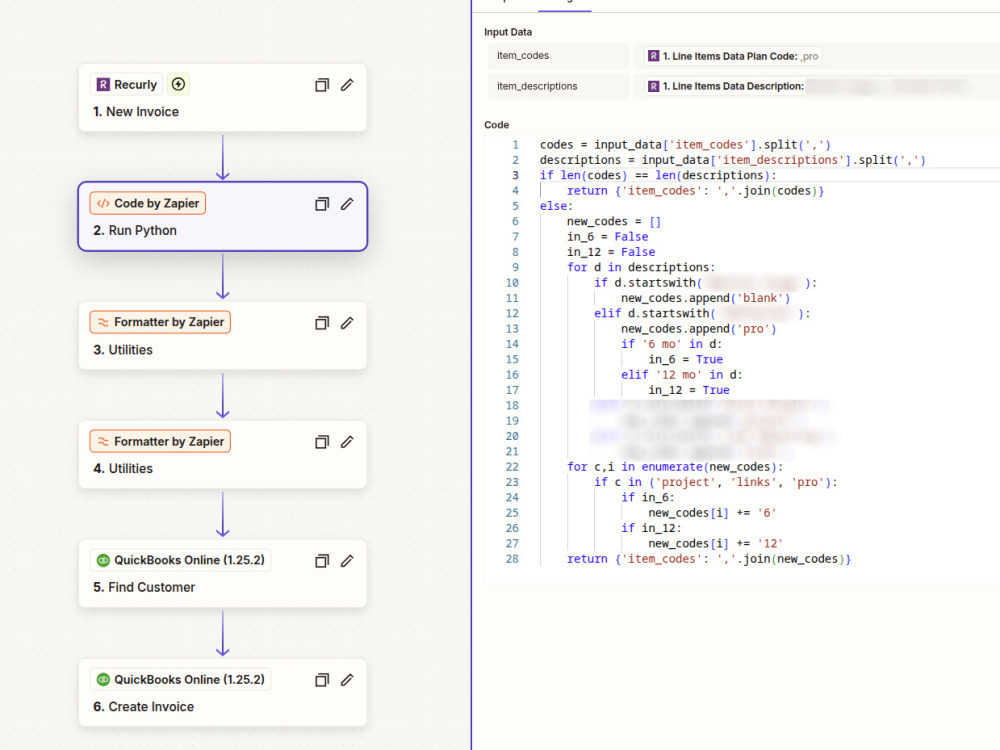
Task: Click the new_codes[i] += '6' line
Action: click(x=712, y=513)
